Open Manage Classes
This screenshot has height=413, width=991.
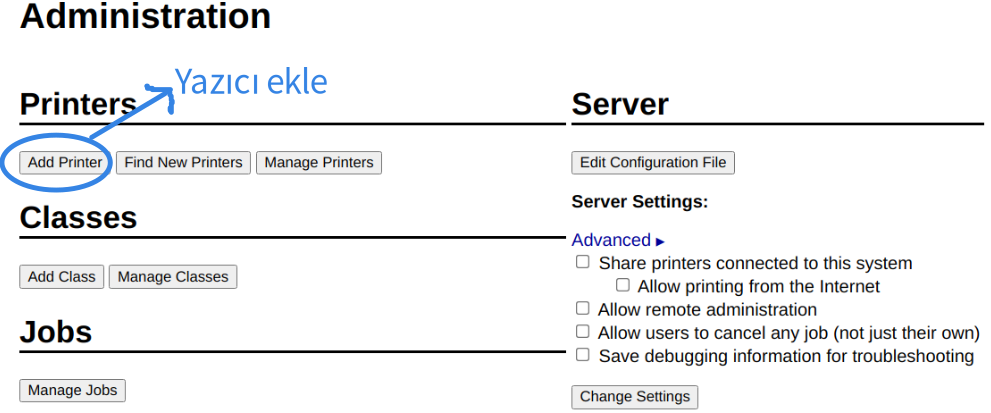point(173,277)
